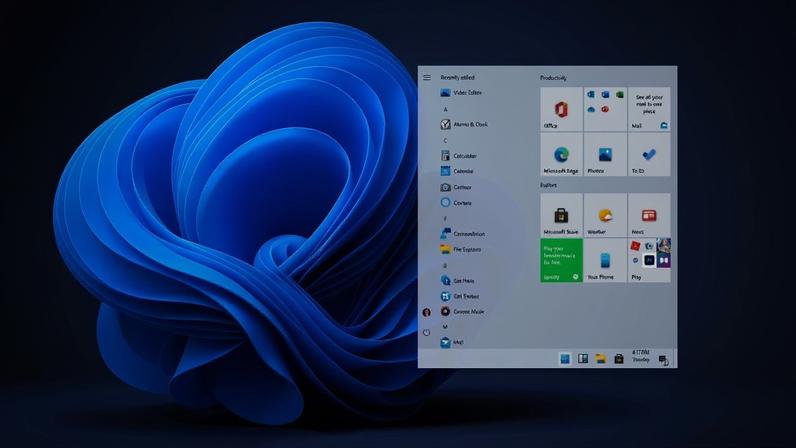This screenshot has width=796, height=448.
Task: Jump to apps by clicking letter A header
Action: (x=445, y=109)
